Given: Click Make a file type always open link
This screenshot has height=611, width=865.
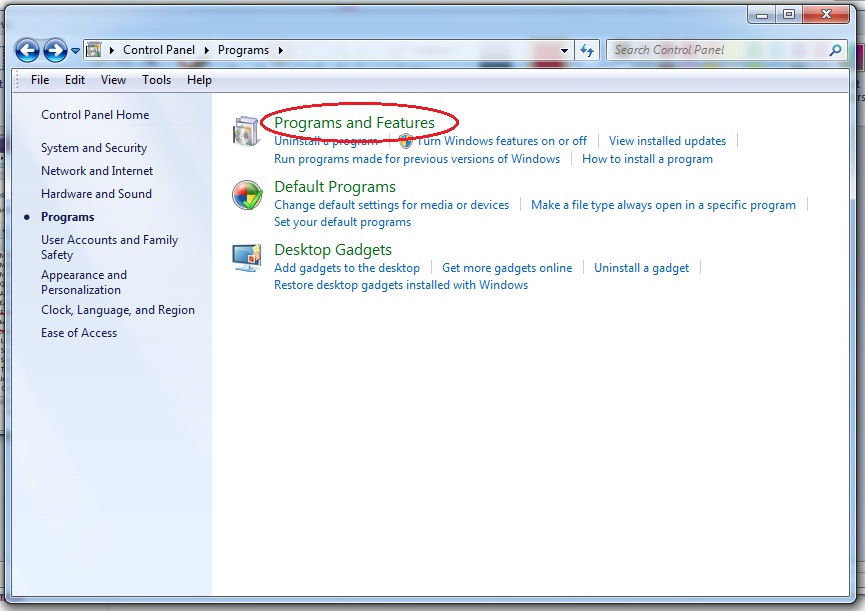Looking at the screenshot, I should tap(663, 205).
